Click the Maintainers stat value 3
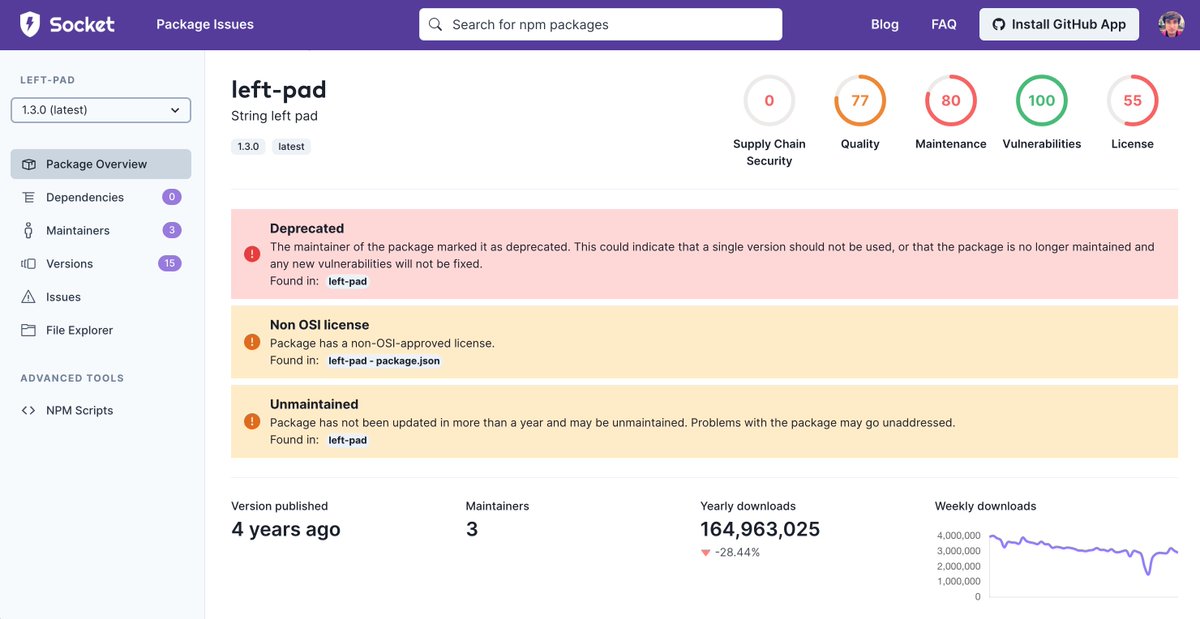The image size is (1200, 619). pos(472,529)
